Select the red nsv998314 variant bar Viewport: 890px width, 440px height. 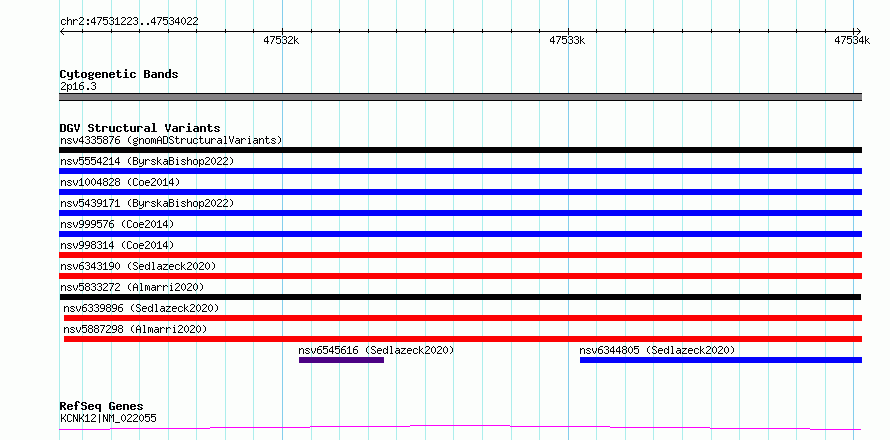[x=460, y=255]
